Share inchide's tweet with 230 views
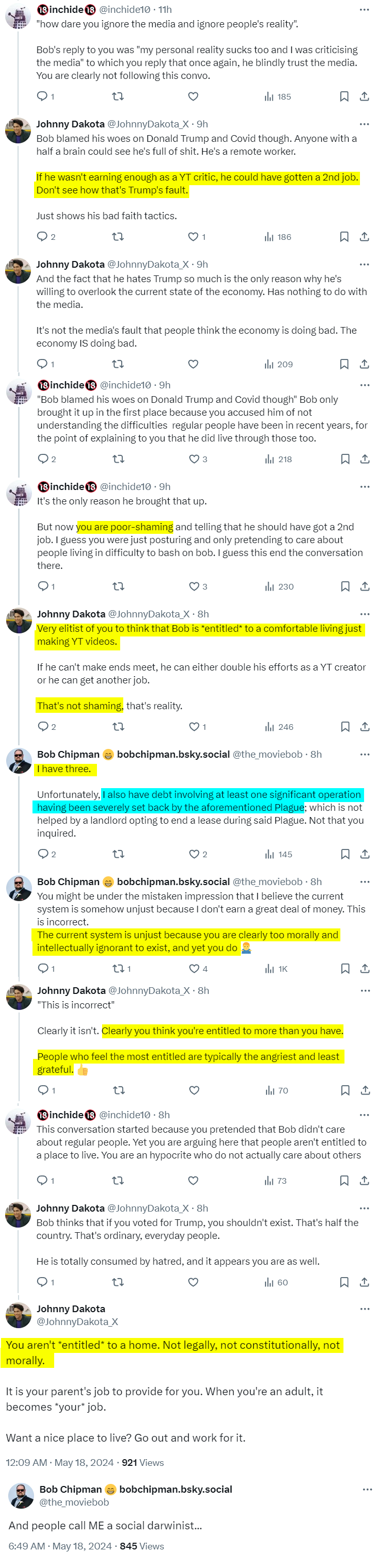The height and width of the screenshot is (1568, 378). [365, 586]
